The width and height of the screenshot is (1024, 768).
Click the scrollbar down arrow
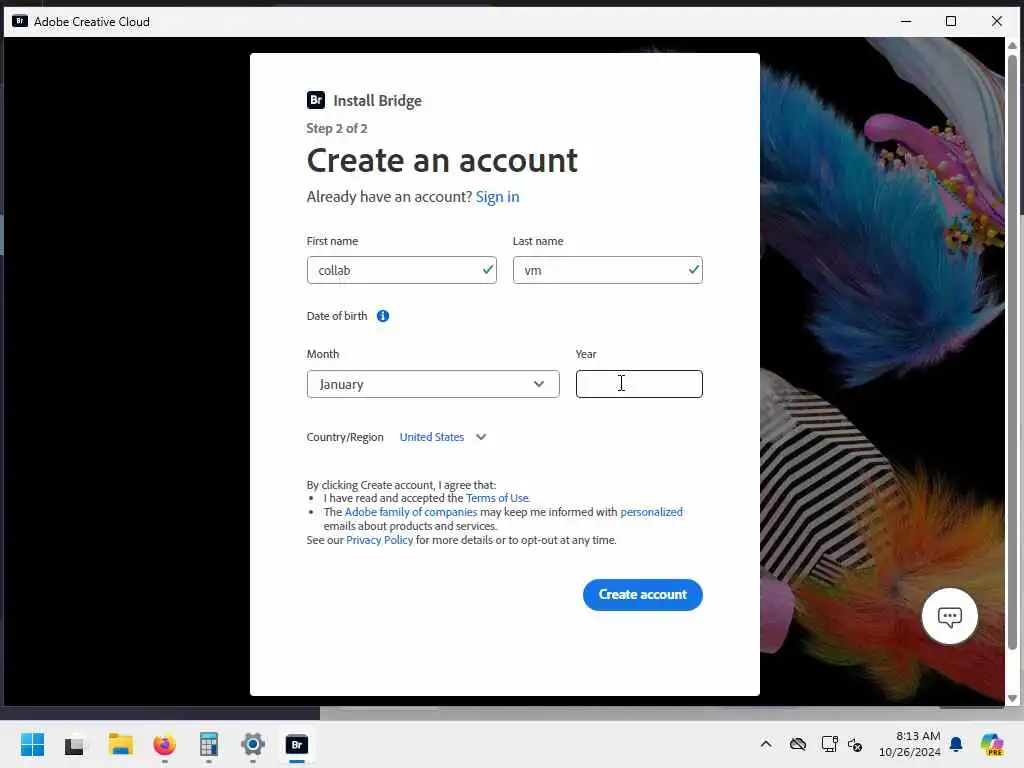[1012, 698]
